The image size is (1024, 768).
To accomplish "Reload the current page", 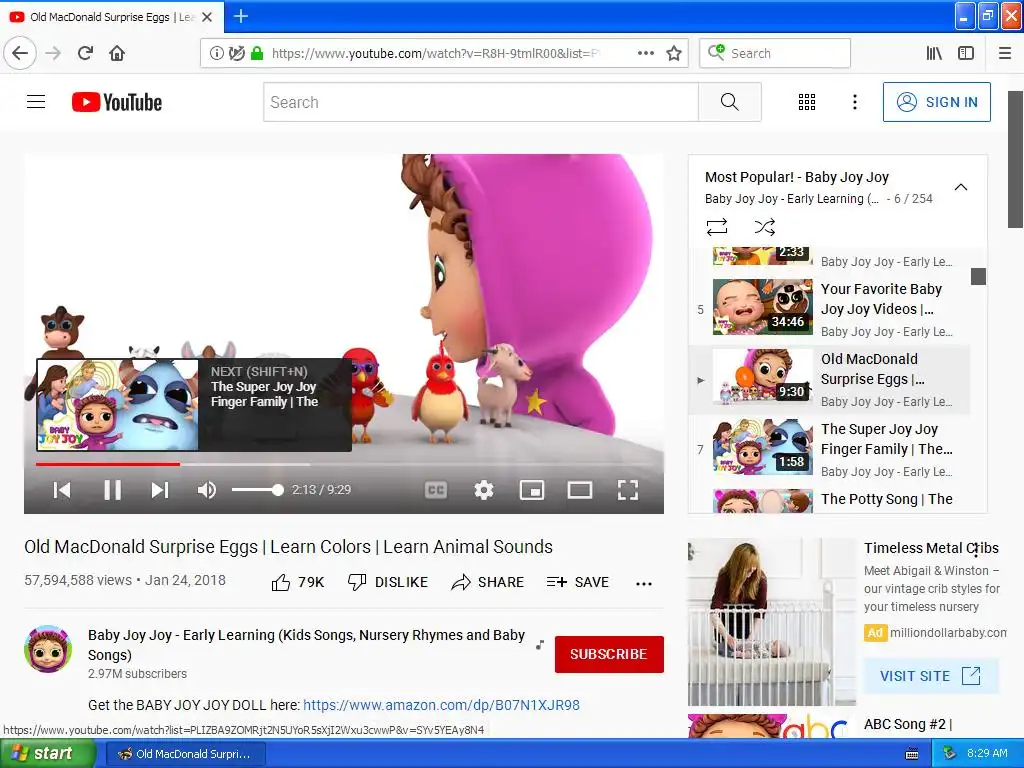I will [x=86, y=53].
